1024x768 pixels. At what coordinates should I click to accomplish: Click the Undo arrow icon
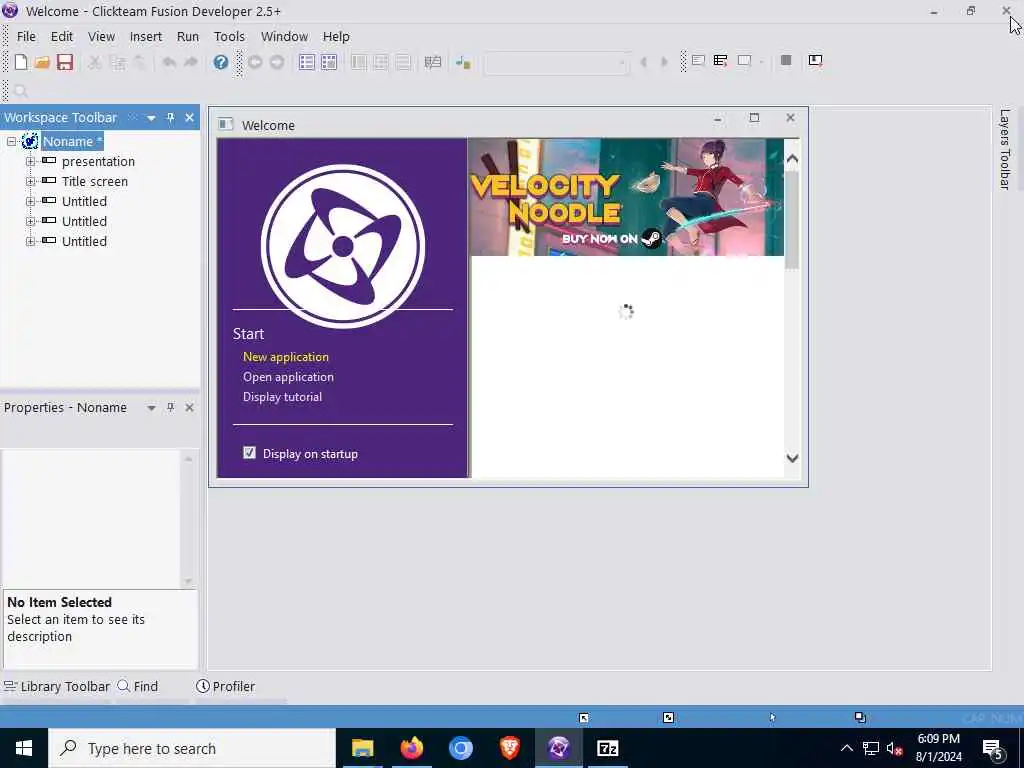[x=169, y=62]
